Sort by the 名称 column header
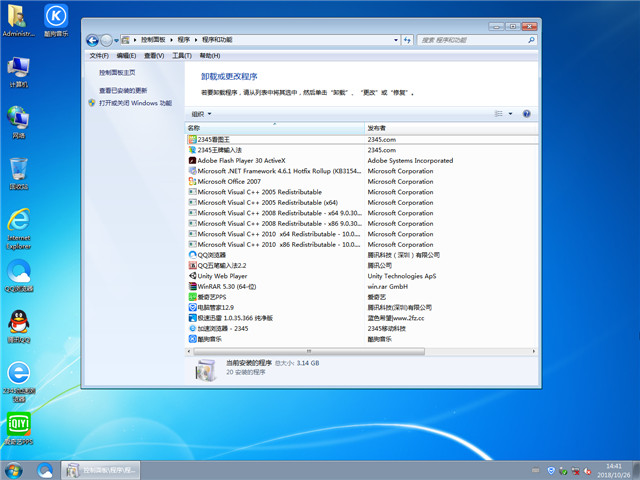Viewport: 640px width, 480px height. [275, 128]
